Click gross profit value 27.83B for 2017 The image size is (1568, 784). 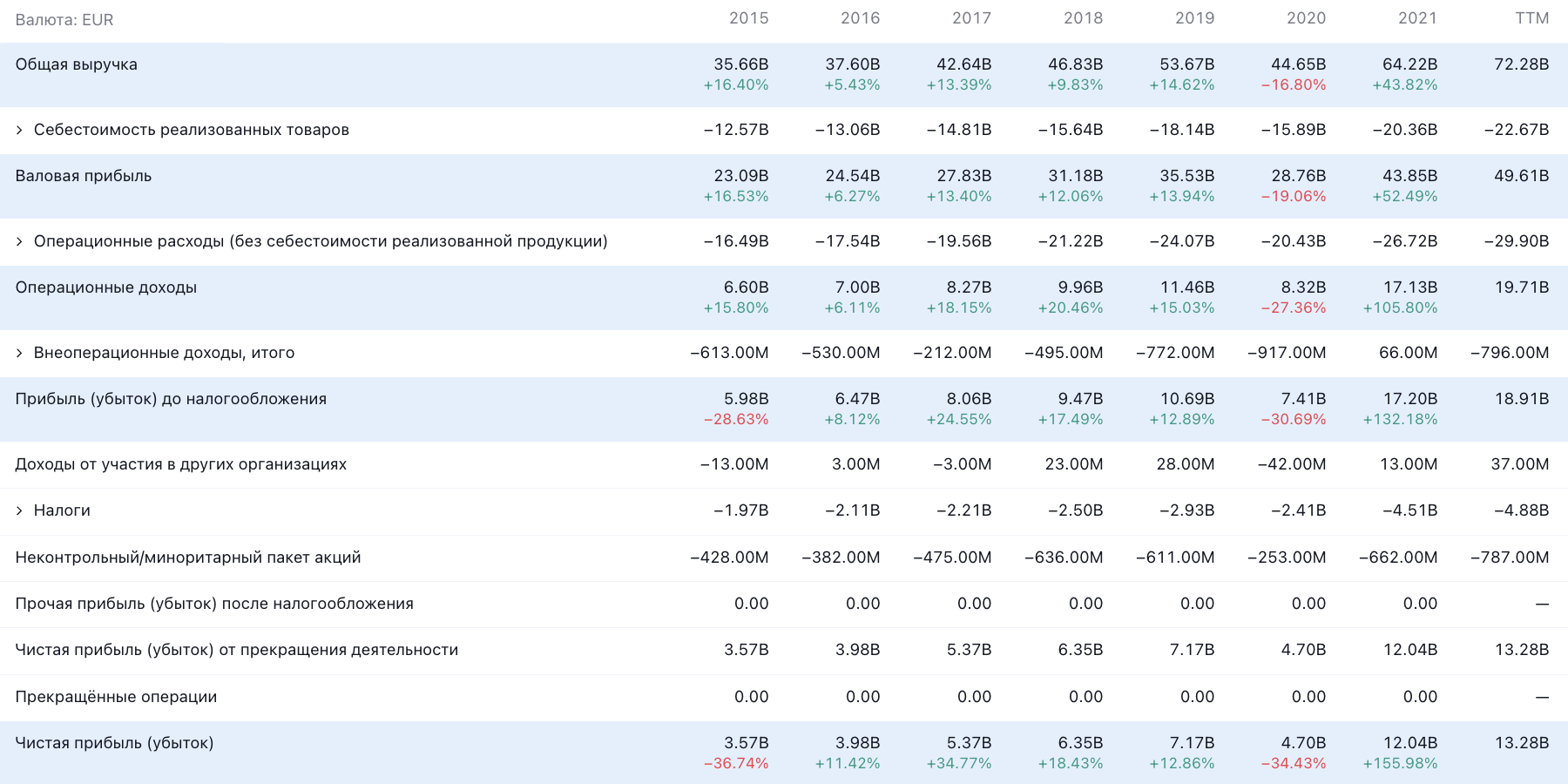coord(964,176)
